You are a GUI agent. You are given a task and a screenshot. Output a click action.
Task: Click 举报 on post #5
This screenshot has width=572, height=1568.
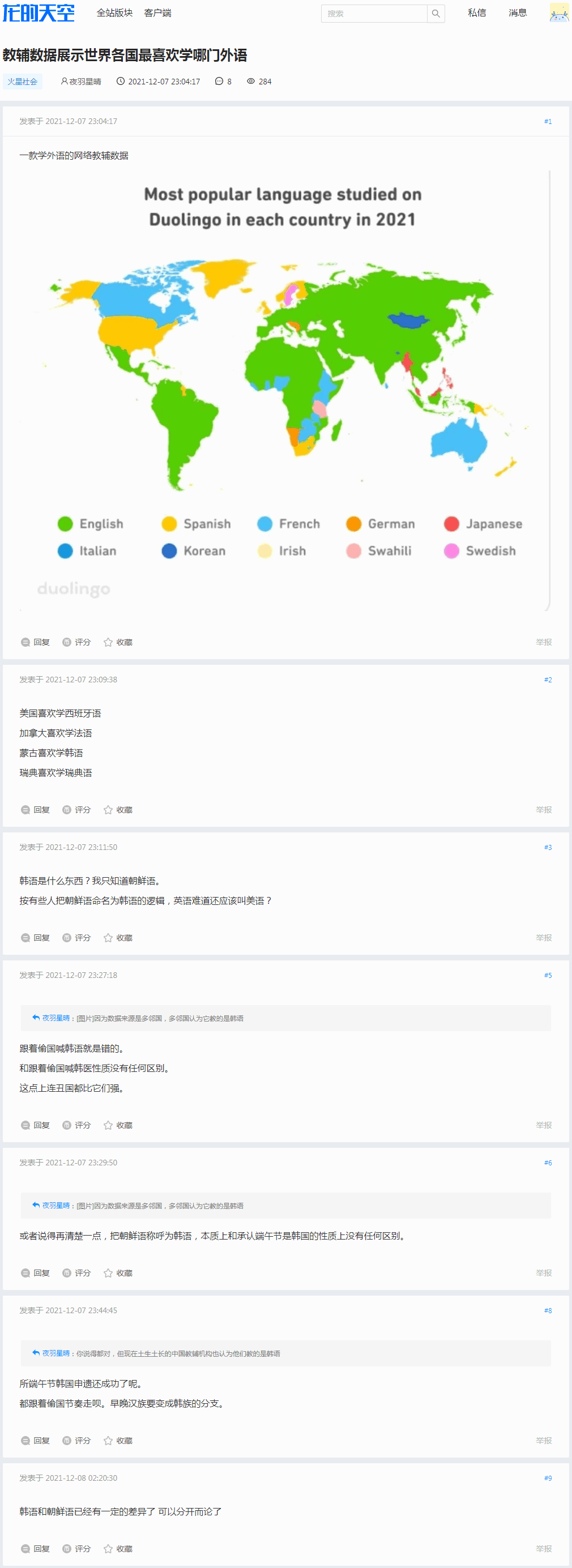(x=544, y=1125)
